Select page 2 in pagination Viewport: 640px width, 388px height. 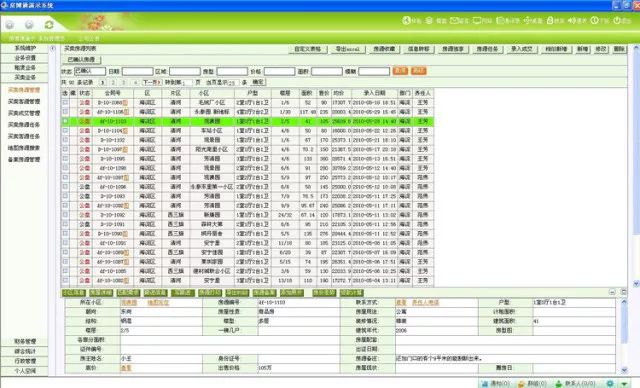113,82
